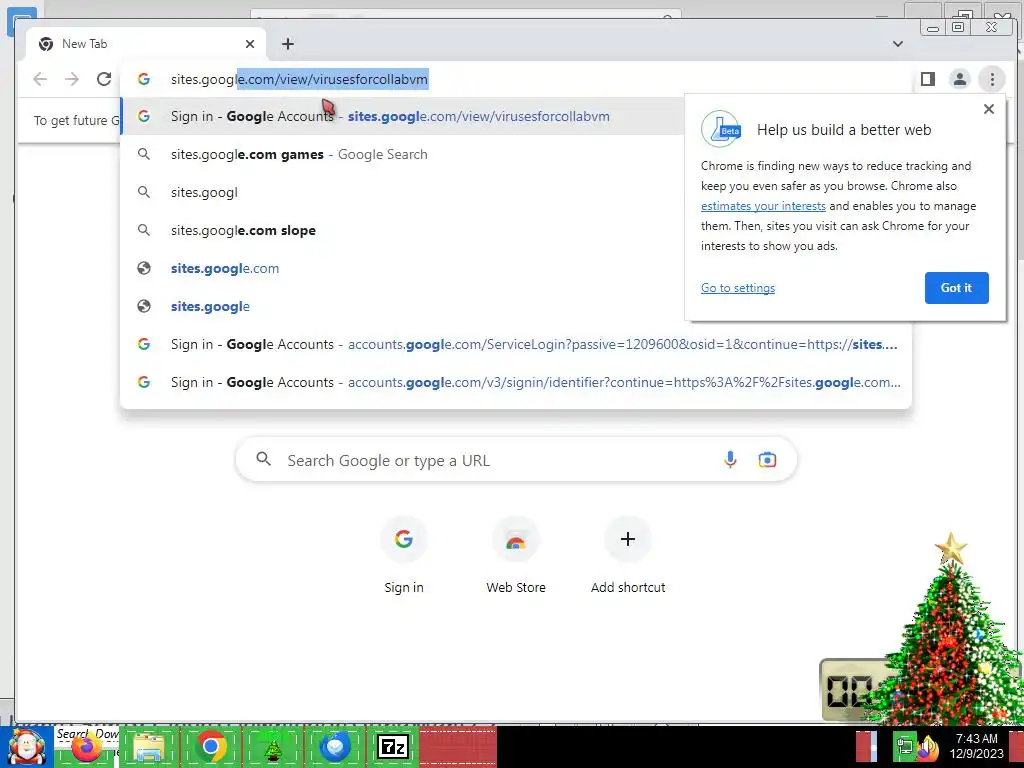Click the 'Search Google or type a URL' box
The image size is (1024, 768).
click(x=516, y=460)
